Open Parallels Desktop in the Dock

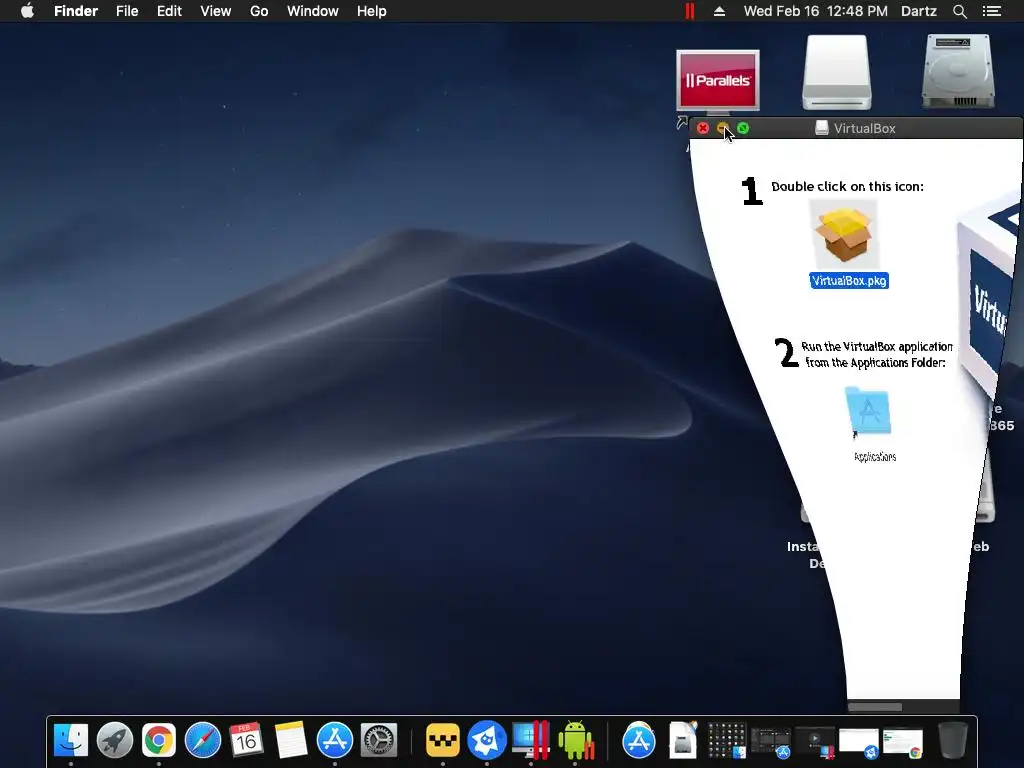click(531, 740)
